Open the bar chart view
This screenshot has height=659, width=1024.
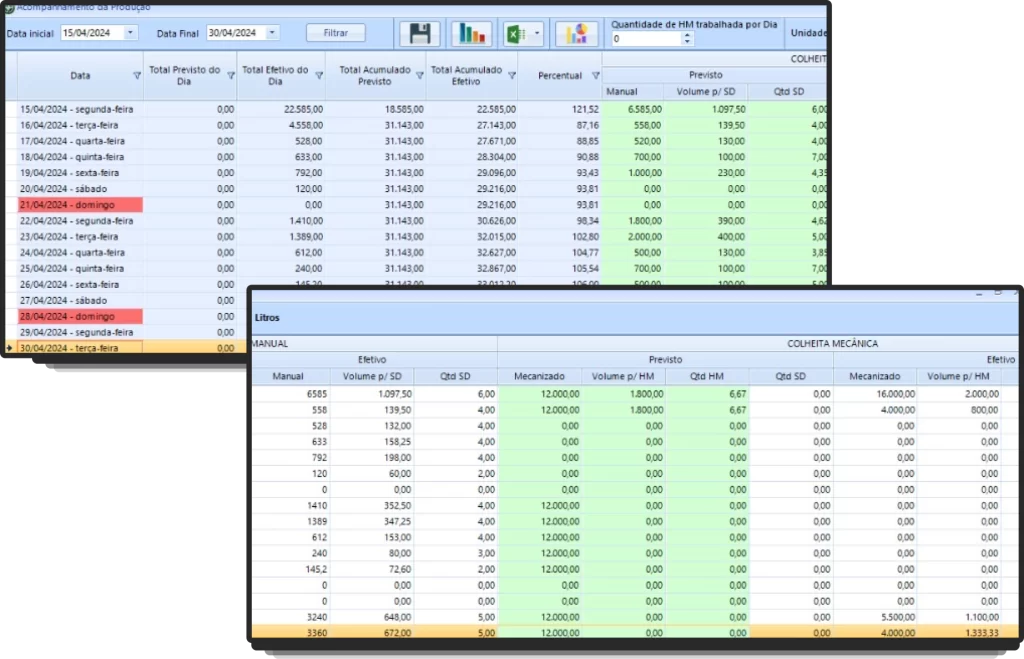pyautogui.click(x=470, y=34)
